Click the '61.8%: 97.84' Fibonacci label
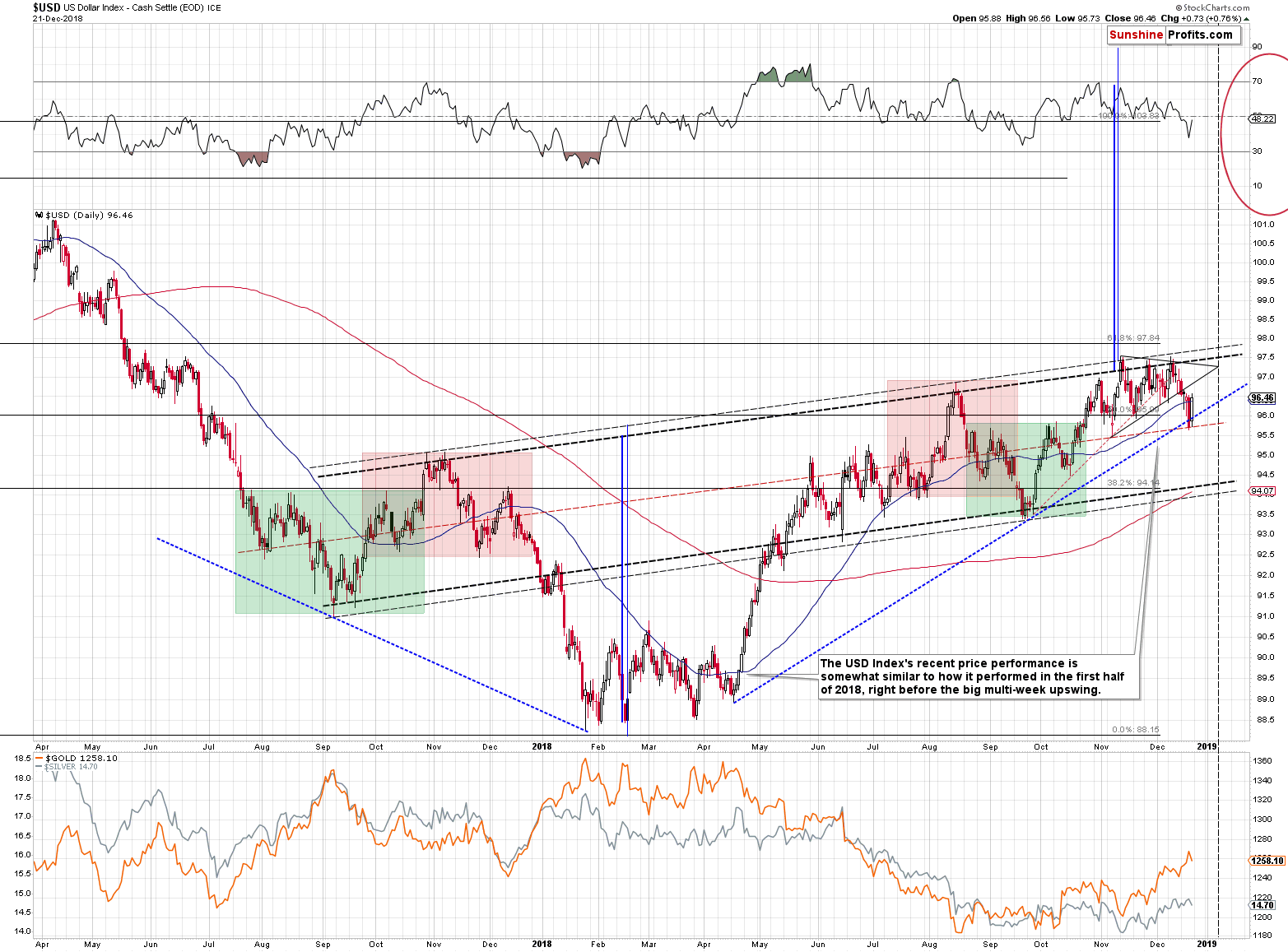 (1133, 338)
